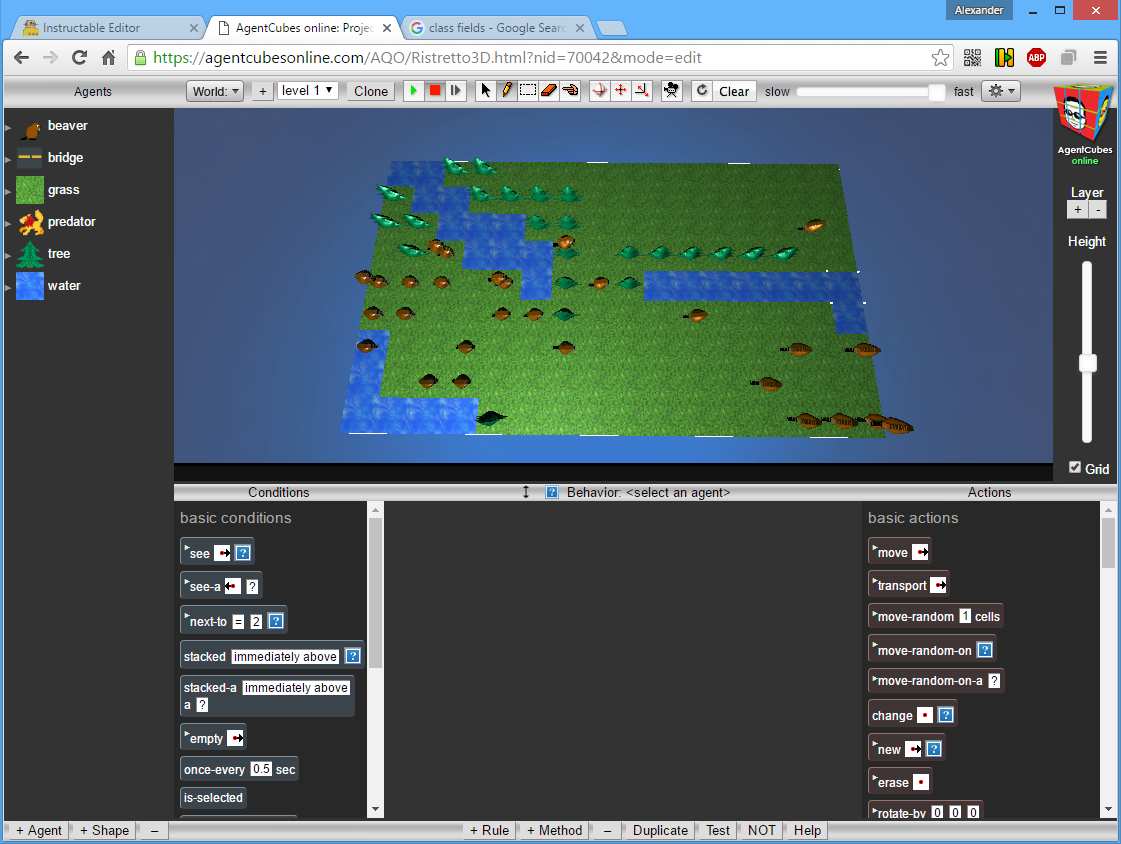Select the eraser tool in the toolbar
This screenshot has height=844, width=1121.
(548, 91)
